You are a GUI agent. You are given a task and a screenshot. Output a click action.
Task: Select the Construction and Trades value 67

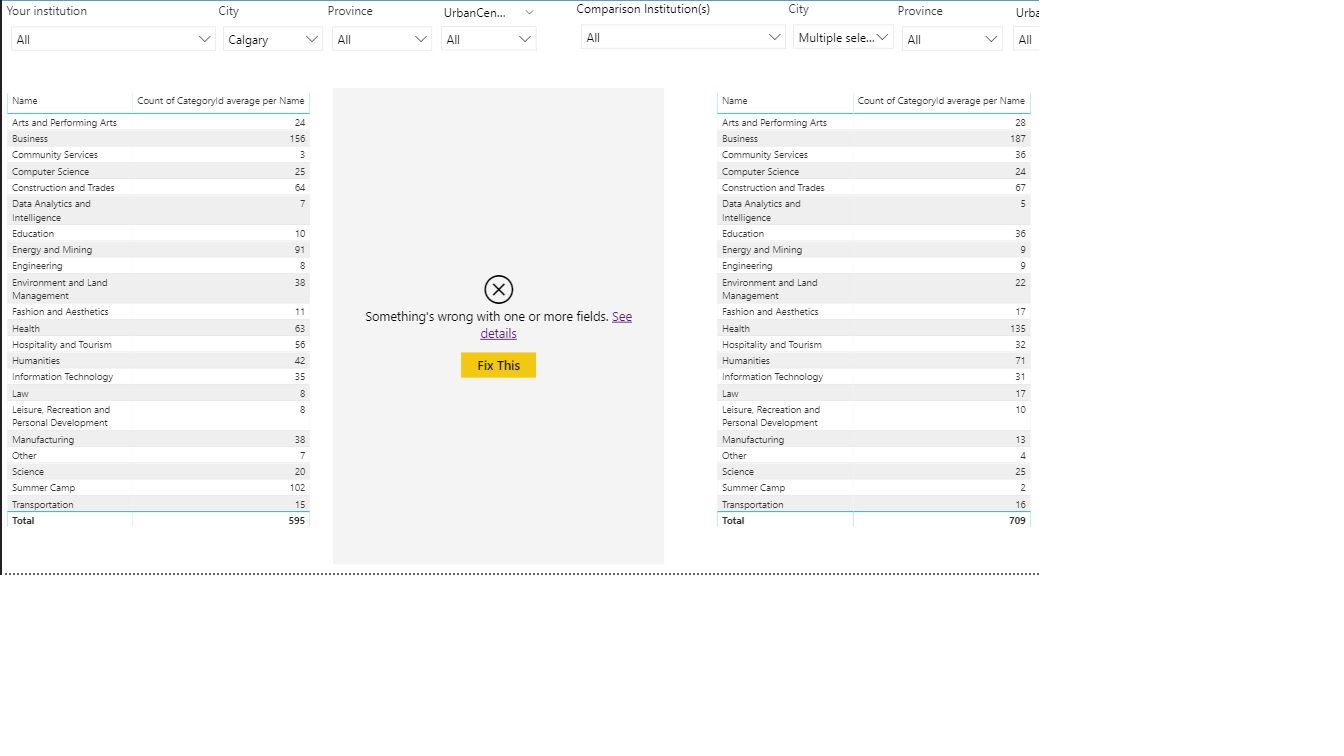pyautogui.click(x=1020, y=188)
